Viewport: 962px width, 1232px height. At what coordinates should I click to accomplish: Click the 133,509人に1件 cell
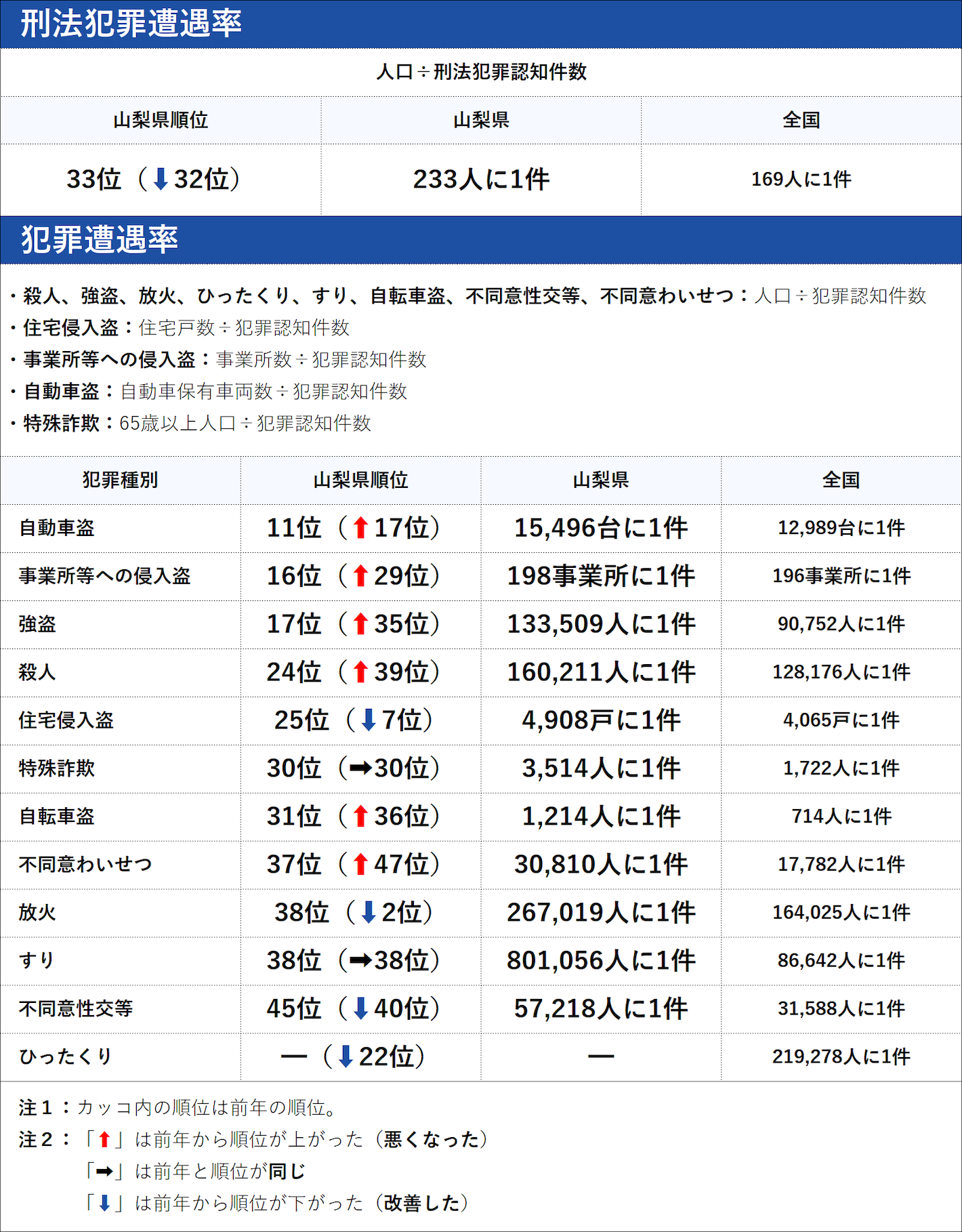pyautogui.click(x=601, y=624)
